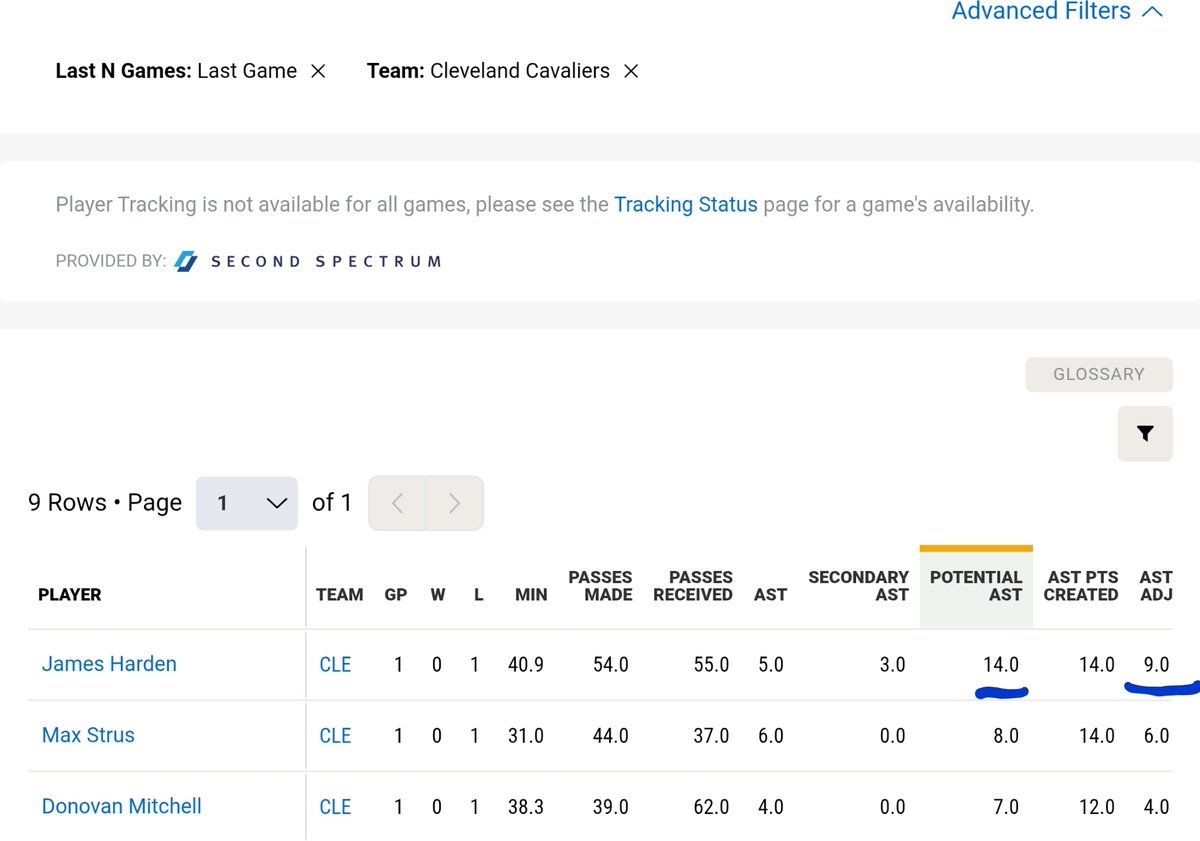Select Harden's 40.9 minutes value
Screen dimensions: 1200x841
click(525, 665)
